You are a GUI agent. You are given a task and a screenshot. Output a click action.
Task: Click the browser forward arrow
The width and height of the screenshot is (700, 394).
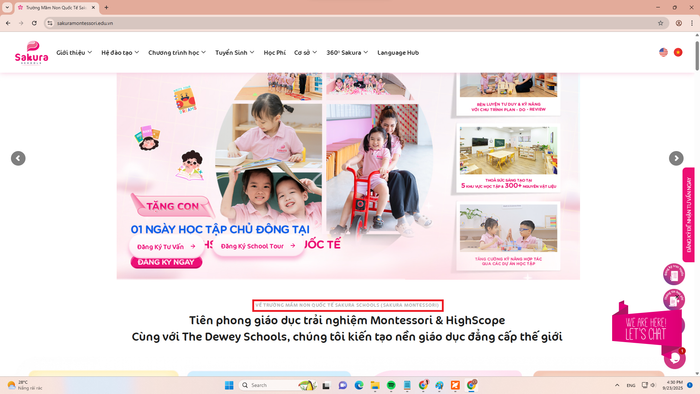click(x=21, y=23)
